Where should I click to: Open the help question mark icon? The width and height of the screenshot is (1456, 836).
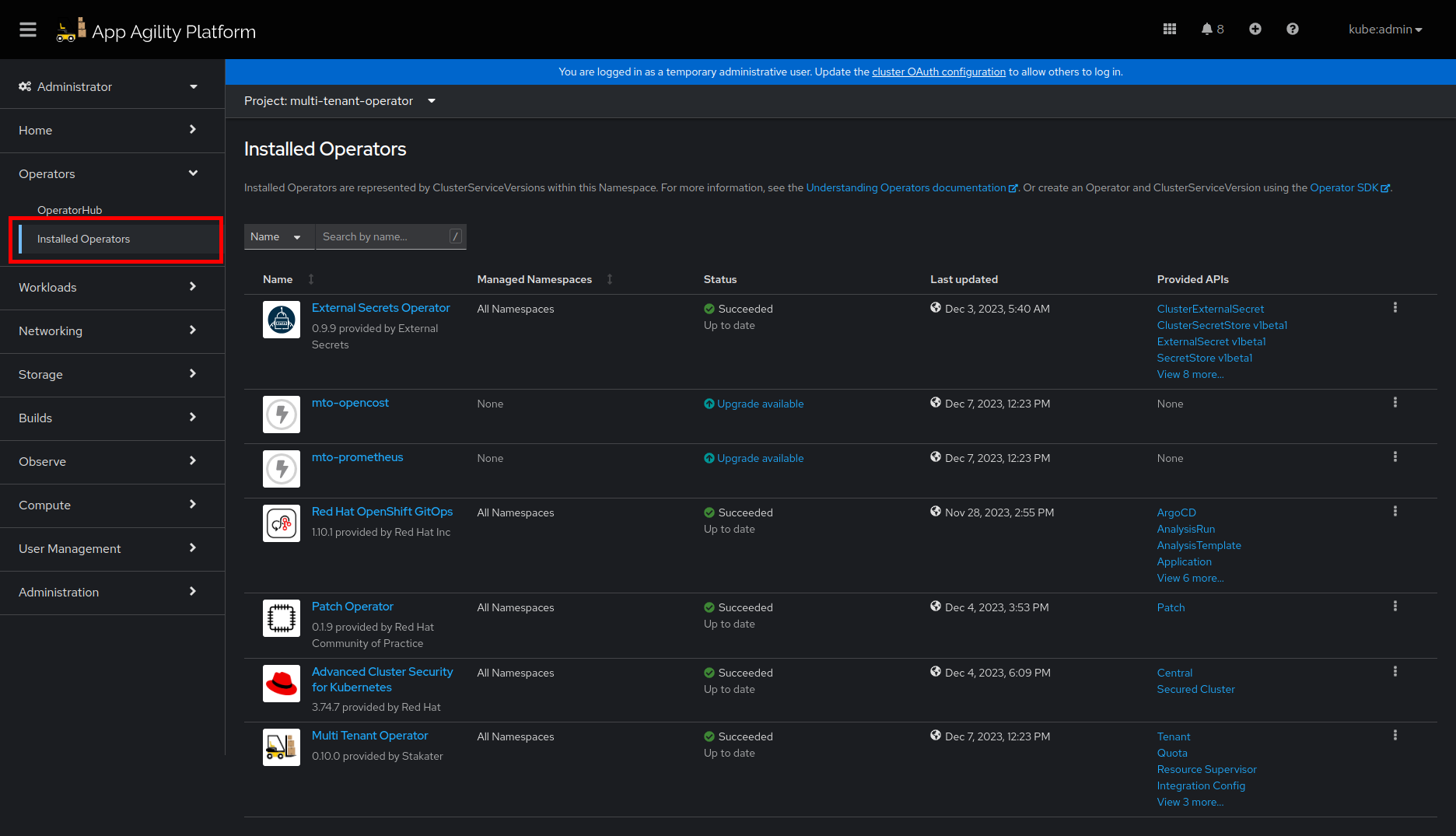coord(1292,30)
